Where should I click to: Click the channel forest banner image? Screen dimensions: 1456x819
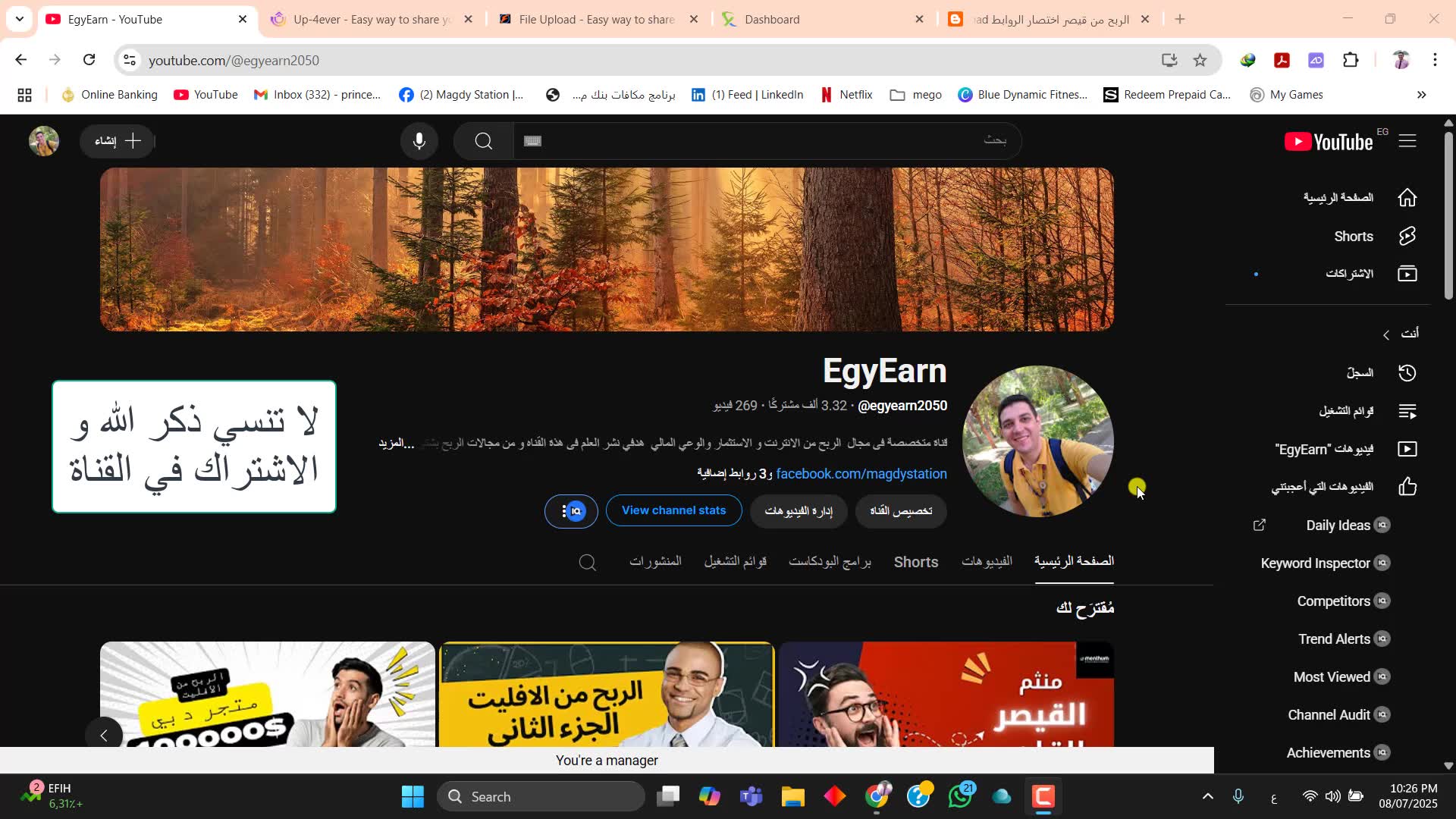[607, 249]
